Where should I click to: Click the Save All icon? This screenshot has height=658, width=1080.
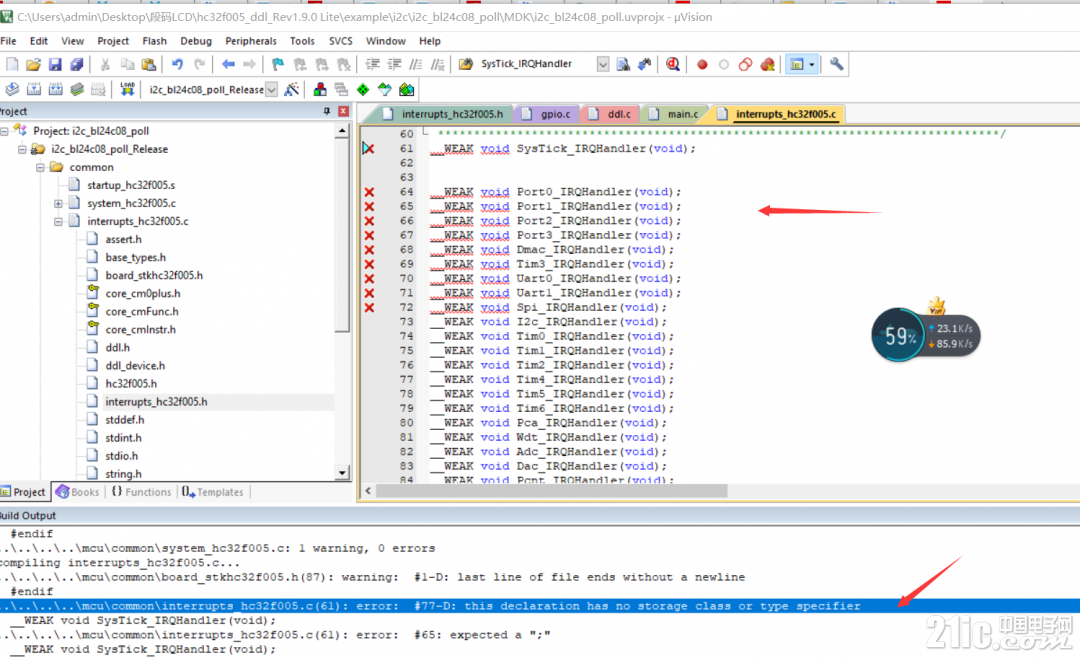pyautogui.click(x=76, y=64)
